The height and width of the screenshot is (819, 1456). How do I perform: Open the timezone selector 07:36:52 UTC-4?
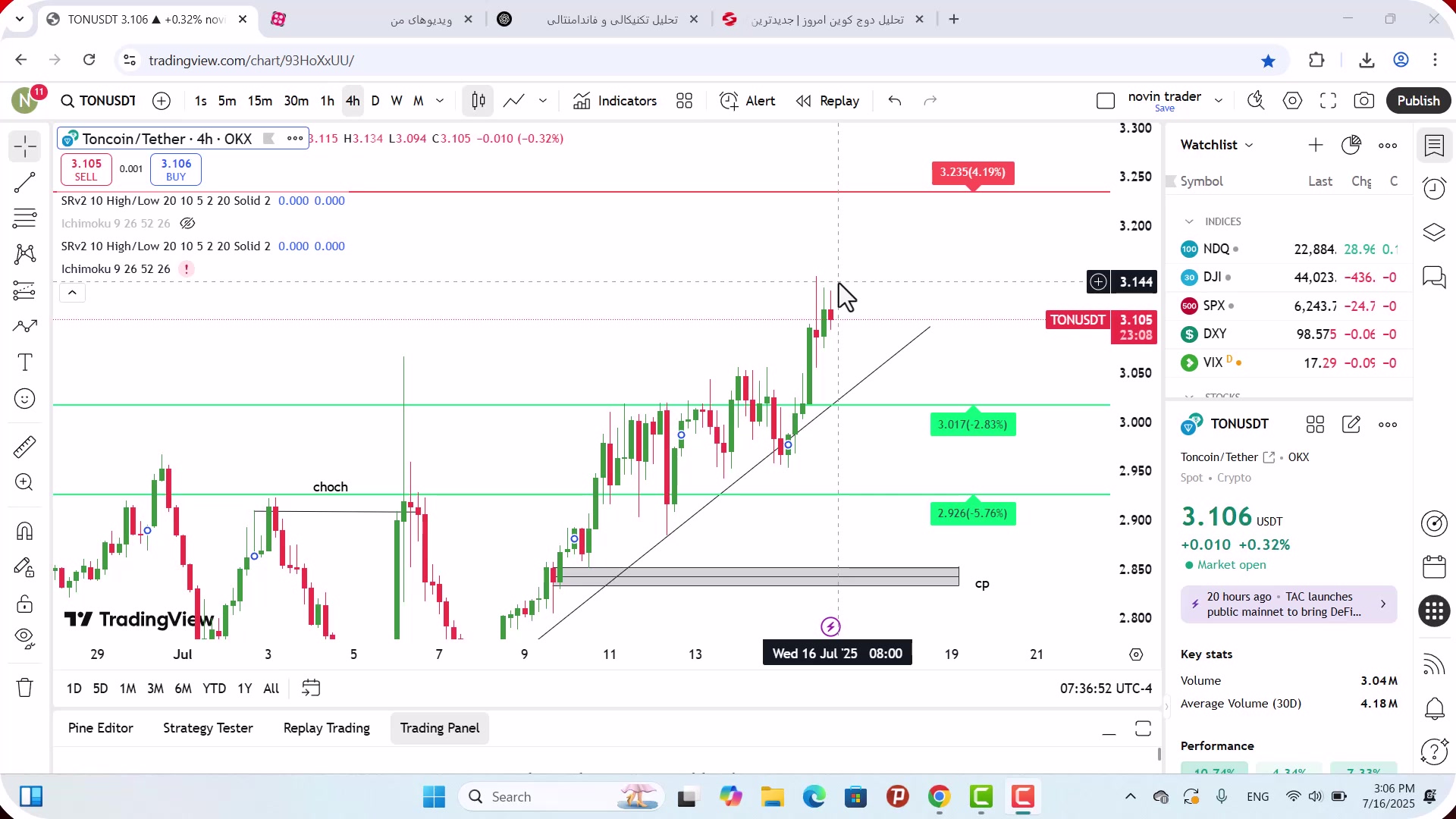[1106, 689]
